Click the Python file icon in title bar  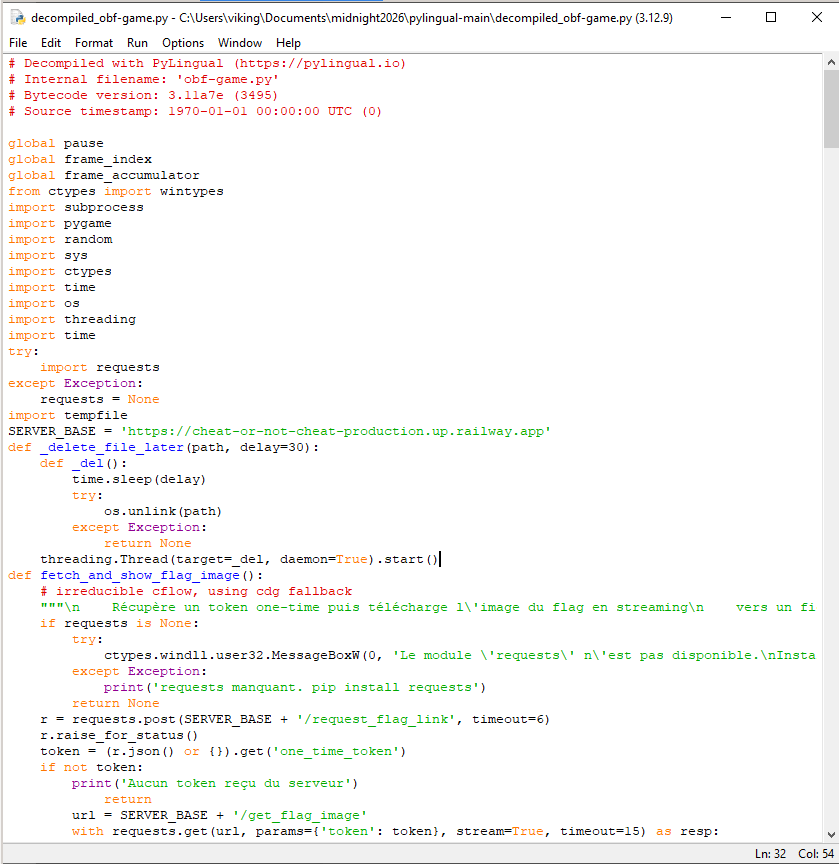pos(16,18)
